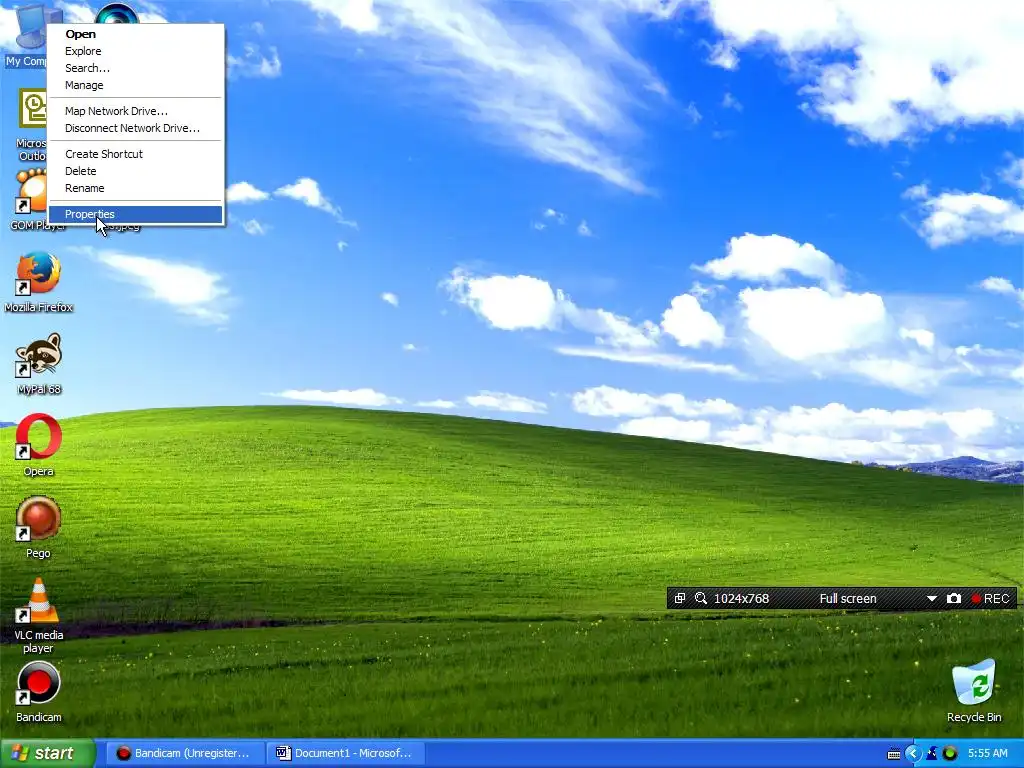Choose Explore in the context menu
Screen dimensions: 1024x768
tap(136, 51)
